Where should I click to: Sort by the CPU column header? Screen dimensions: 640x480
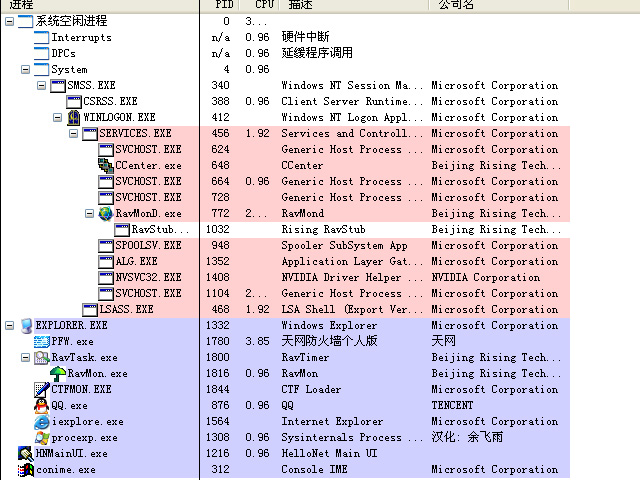coord(259,5)
